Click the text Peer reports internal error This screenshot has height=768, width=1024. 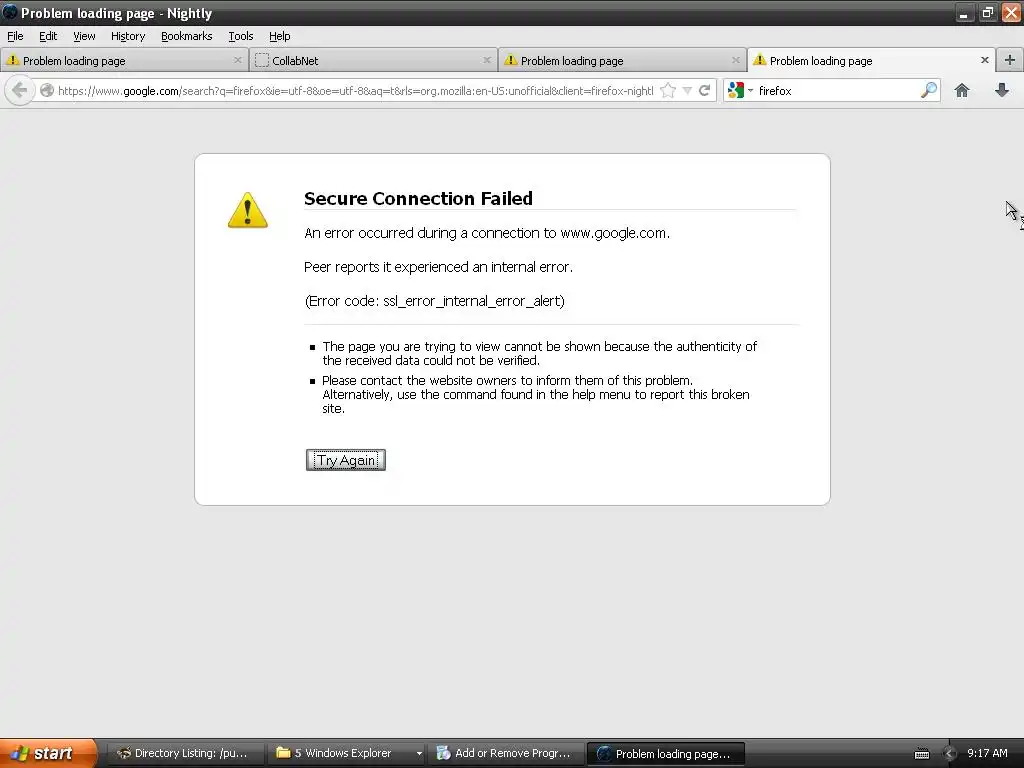pyautogui.click(x=438, y=267)
